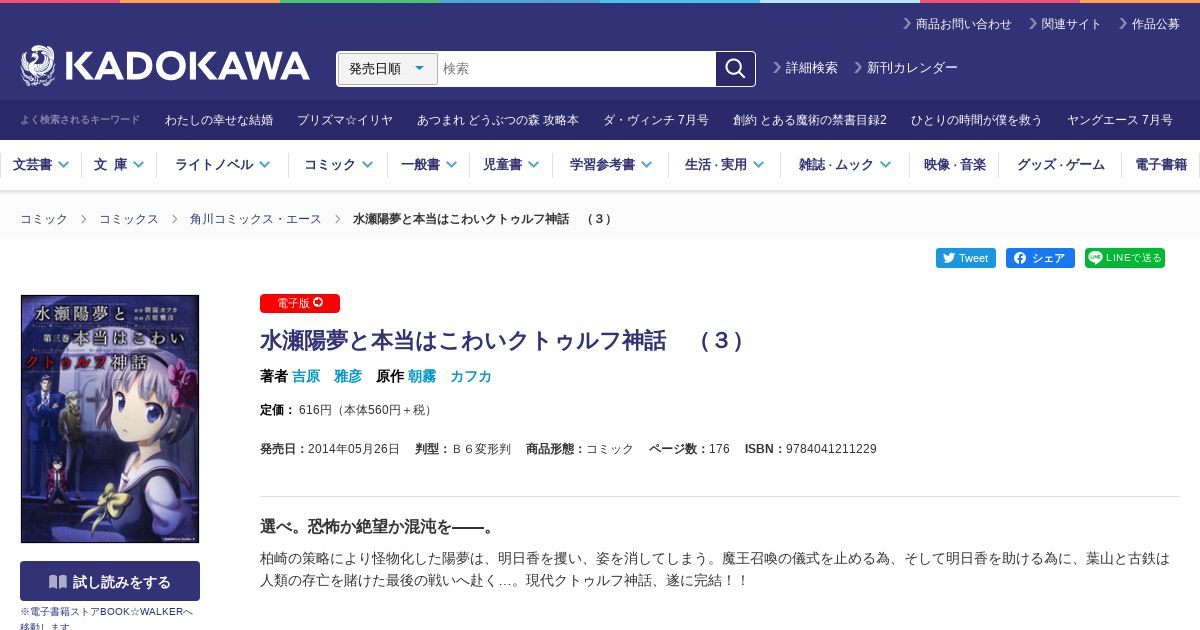Open the 発売日順 sort dropdown
The height and width of the screenshot is (630, 1200).
click(x=388, y=69)
